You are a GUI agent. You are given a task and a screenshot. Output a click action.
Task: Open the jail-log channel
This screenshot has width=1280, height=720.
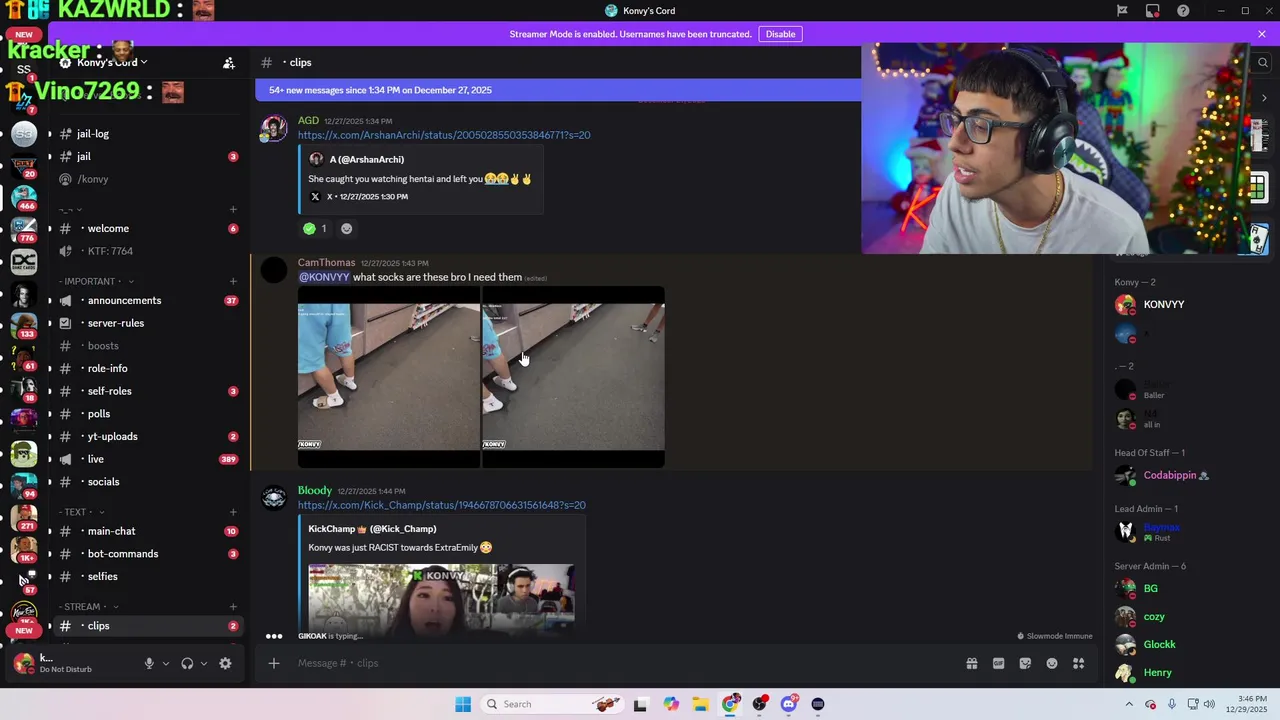point(146,134)
